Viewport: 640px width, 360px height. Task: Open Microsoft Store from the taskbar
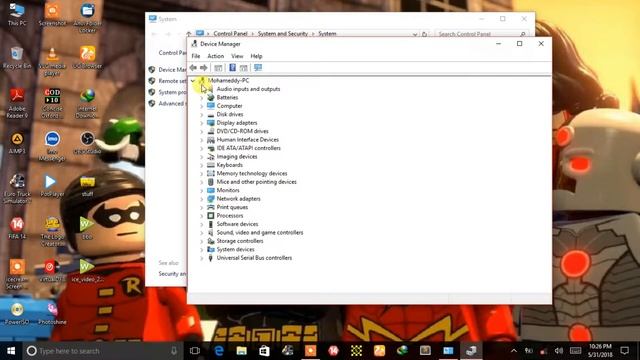click(x=264, y=351)
